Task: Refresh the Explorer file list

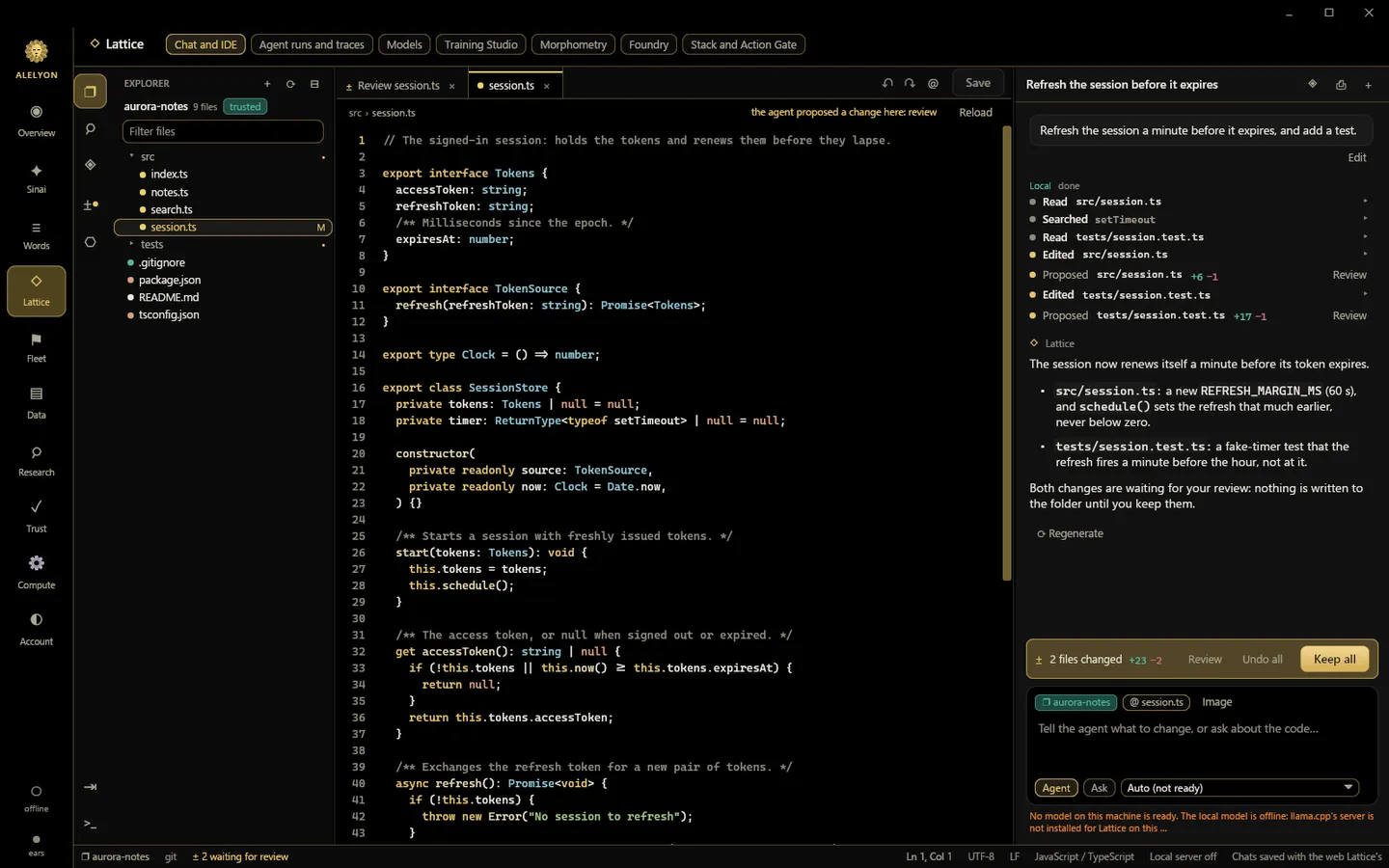Action: click(290, 84)
